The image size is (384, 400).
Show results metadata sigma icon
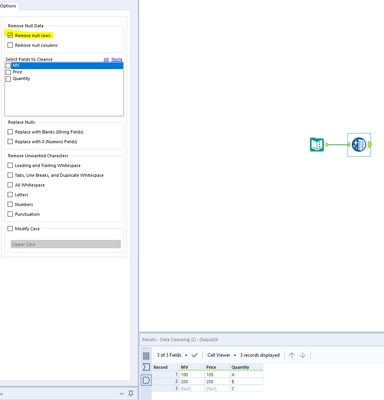(146, 367)
